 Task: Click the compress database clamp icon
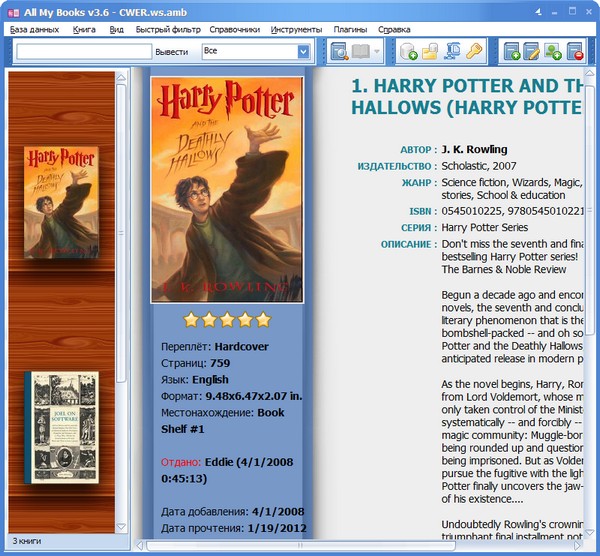click(452, 51)
